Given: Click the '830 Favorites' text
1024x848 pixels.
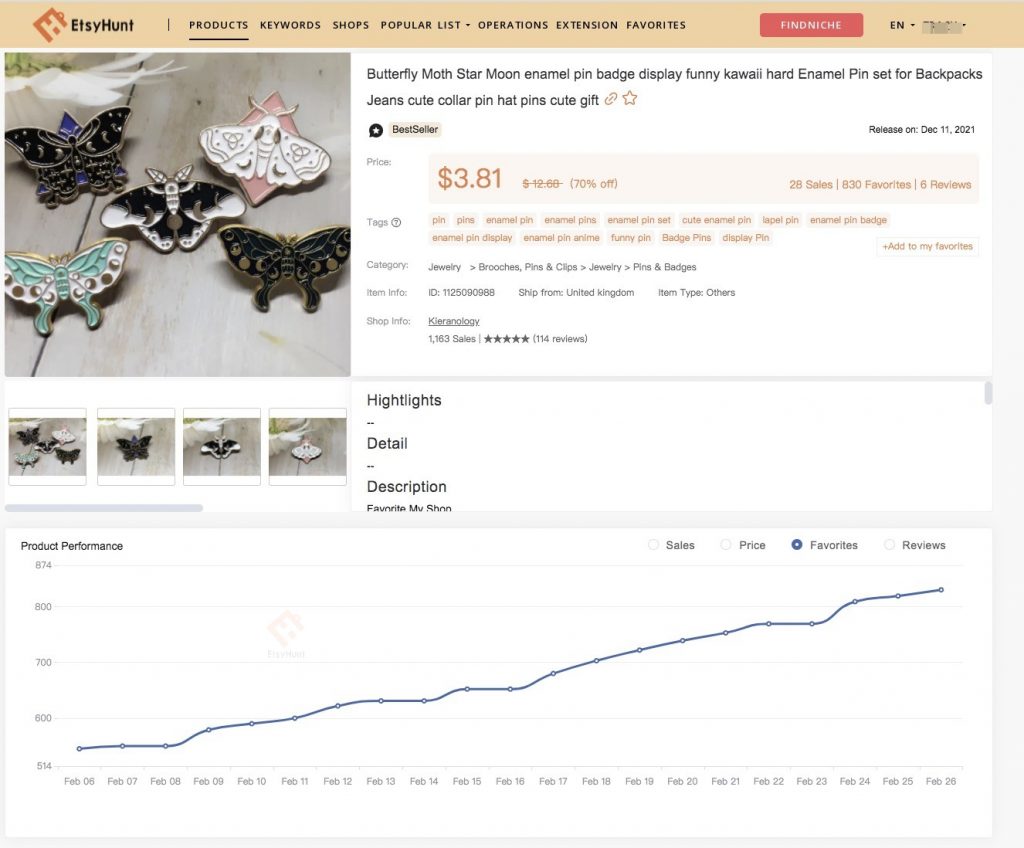Looking at the screenshot, I should coord(876,185).
